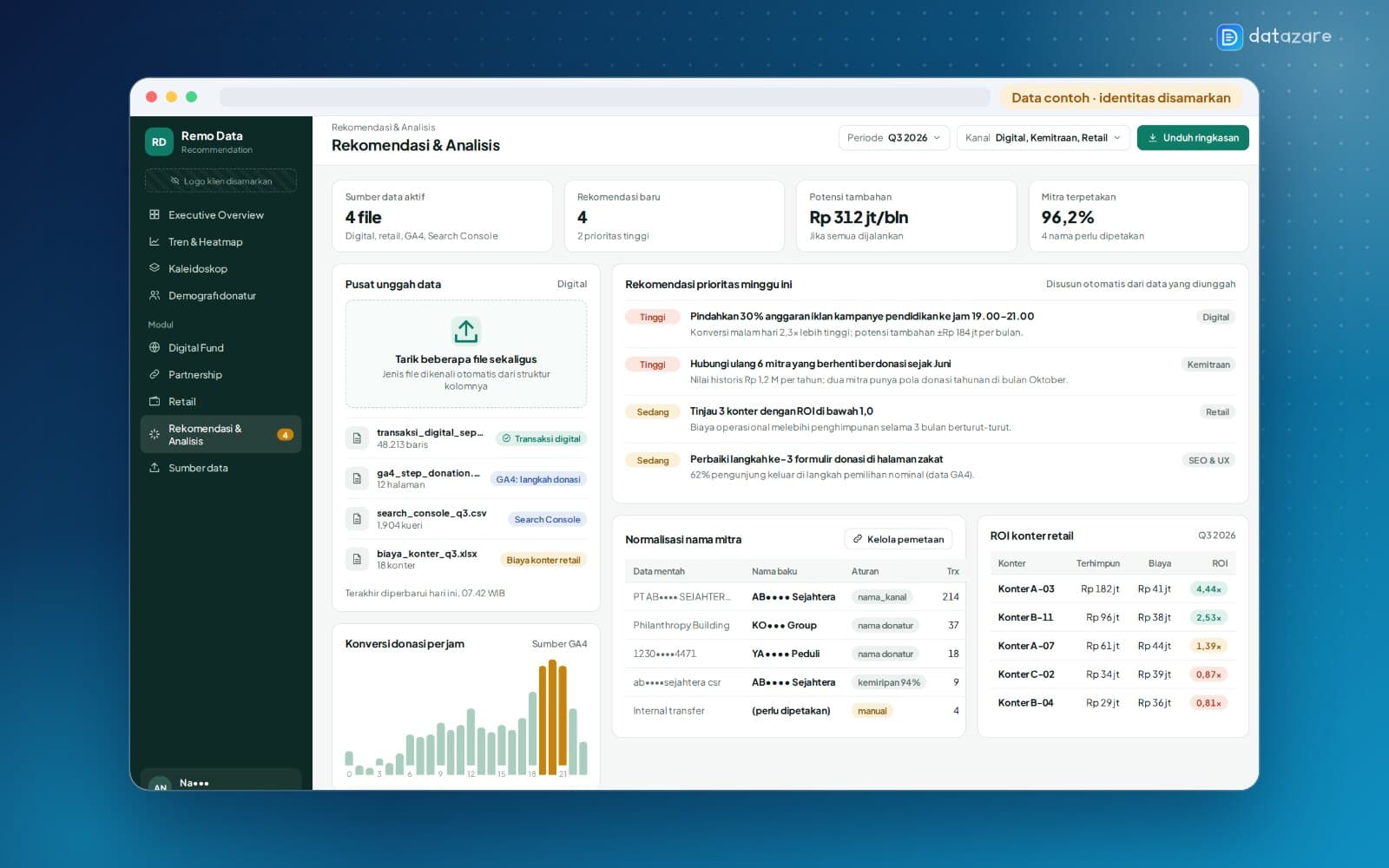Click the AN user avatar
This screenshot has height=868, width=1389.
tap(160, 785)
